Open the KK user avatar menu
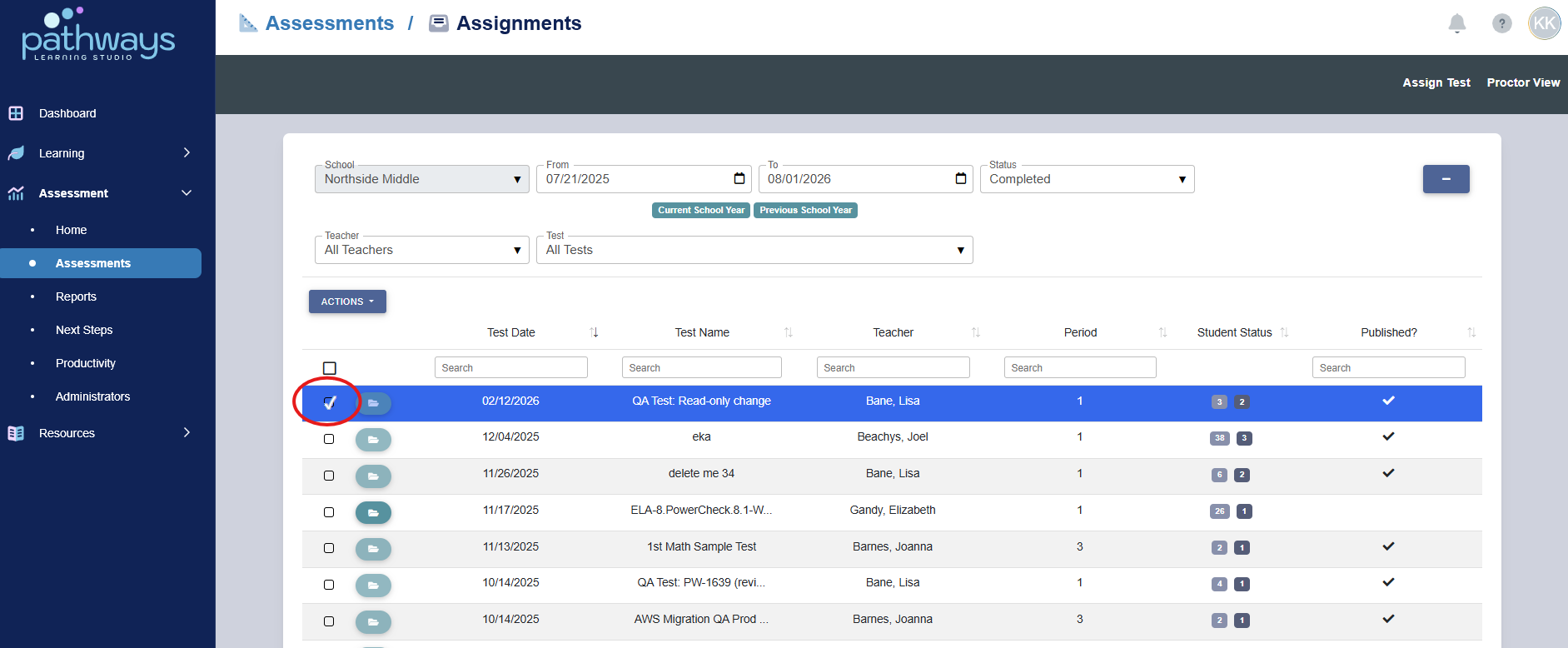 [1545, 23]
